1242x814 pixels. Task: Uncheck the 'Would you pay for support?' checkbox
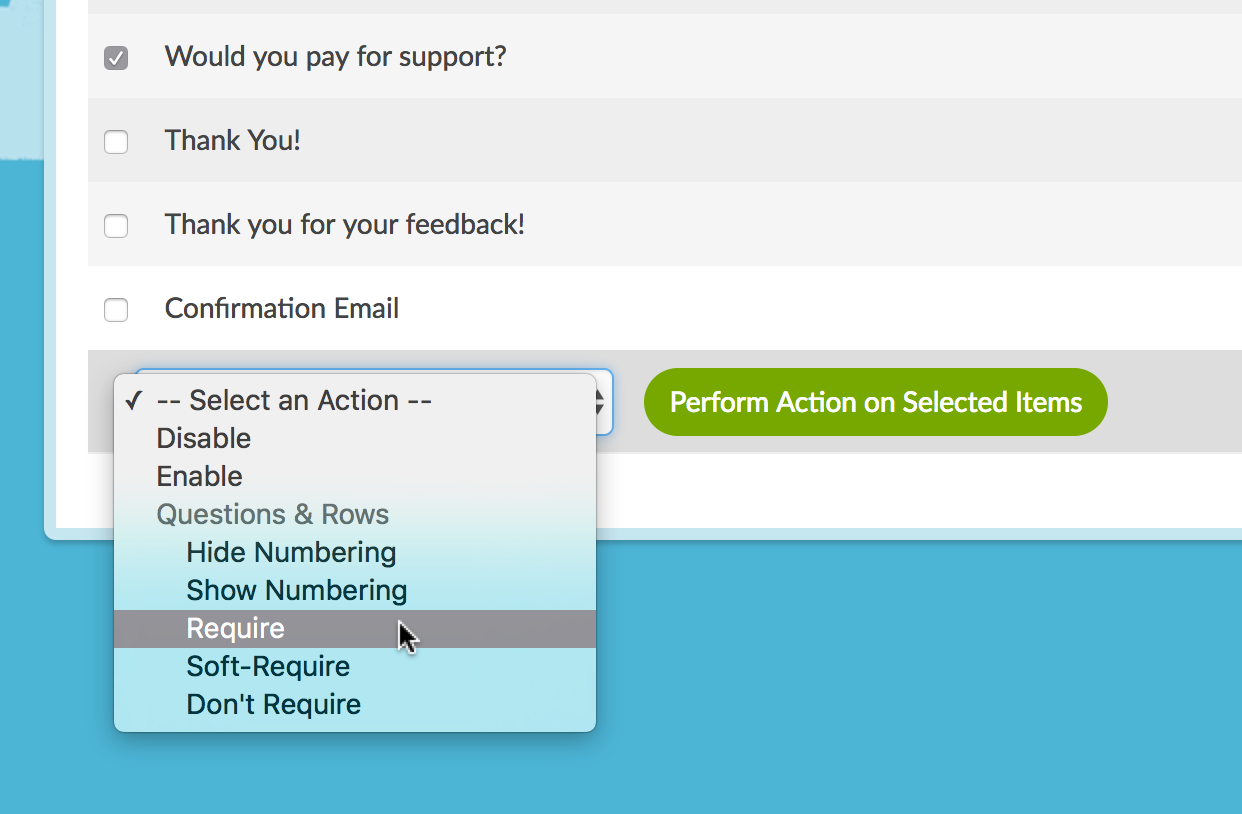[x=116, y=58]
